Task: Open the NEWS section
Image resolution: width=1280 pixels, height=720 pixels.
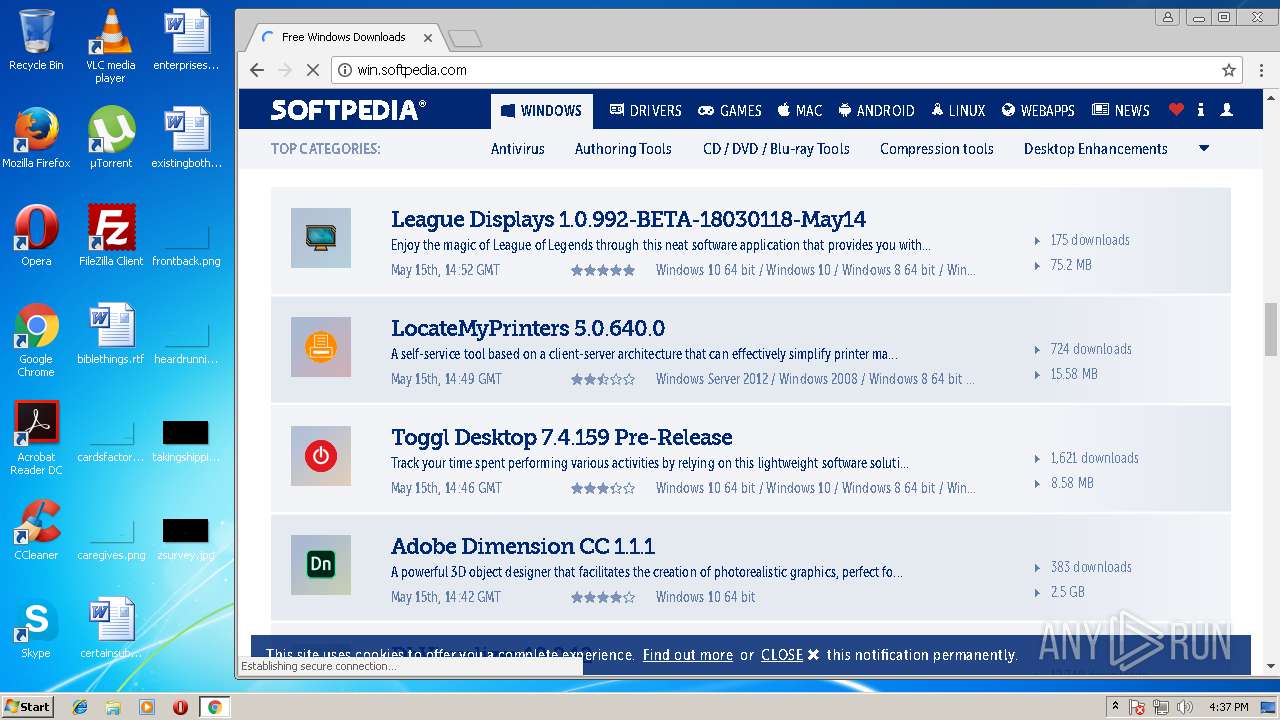Action: click(x=1121, y=111)
